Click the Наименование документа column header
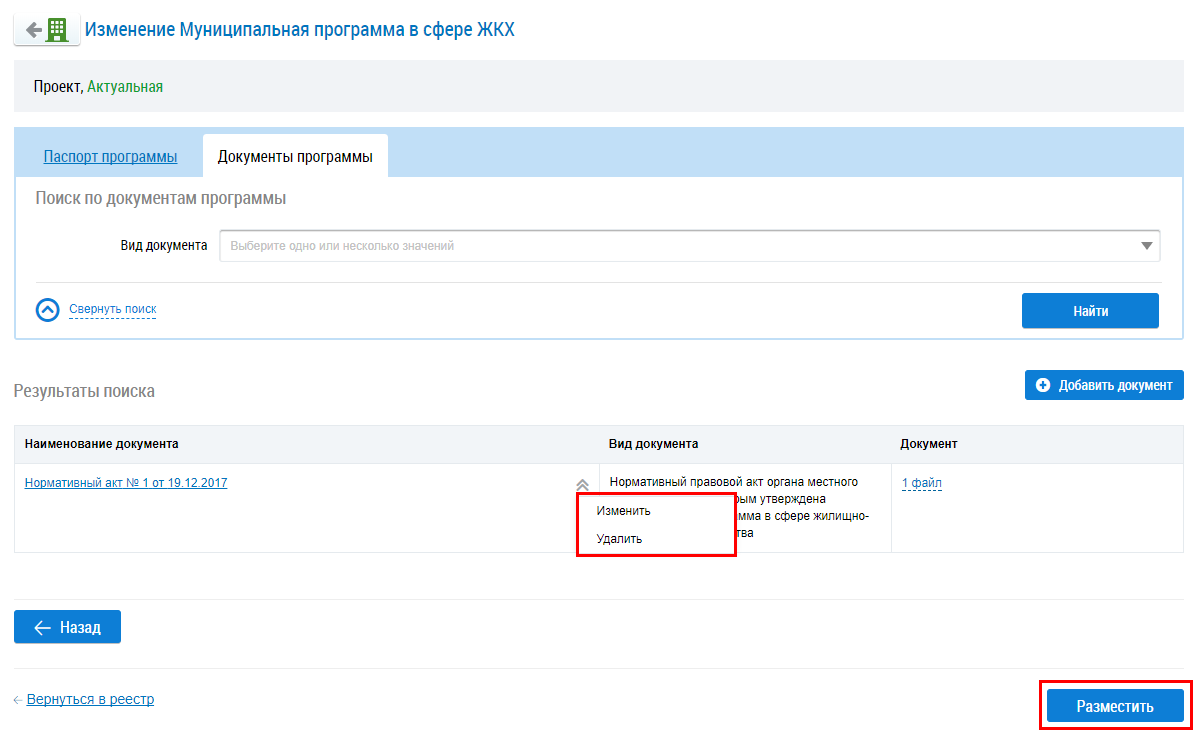Image resolution: width=1199 pixels, height=733 pixels. 102,444
